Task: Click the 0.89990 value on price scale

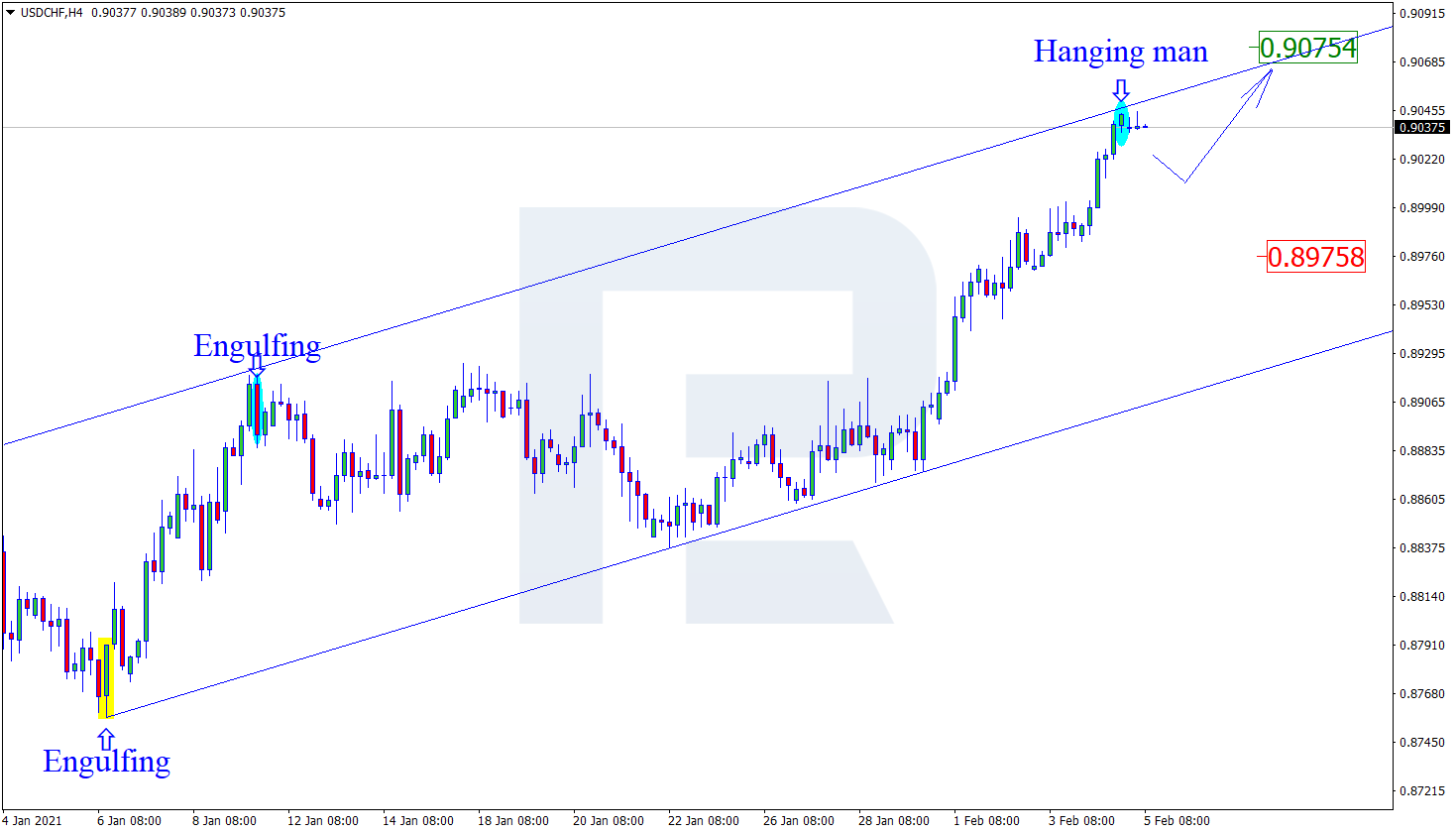Action: [1422, 208]
